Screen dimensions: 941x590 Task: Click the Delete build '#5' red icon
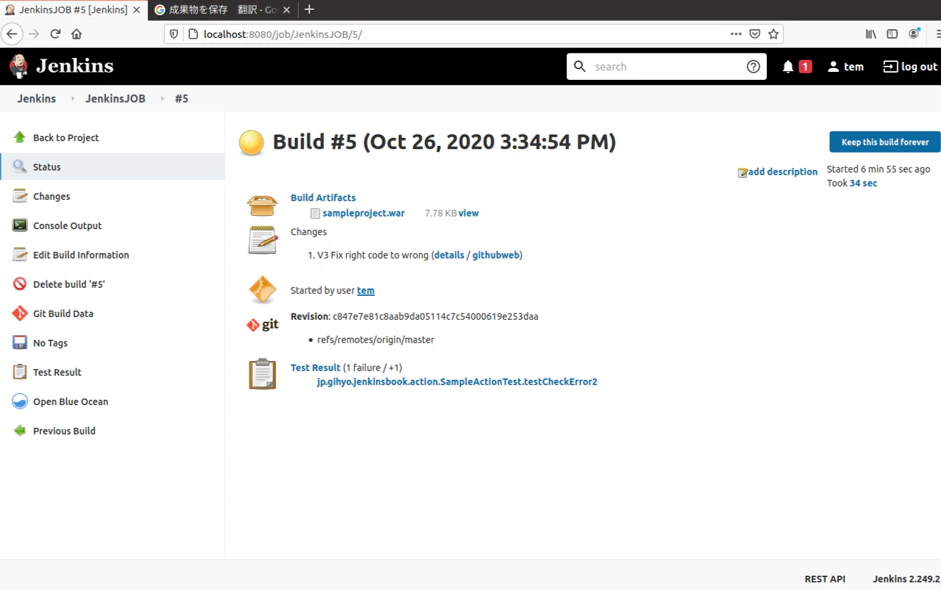(20, 284)
